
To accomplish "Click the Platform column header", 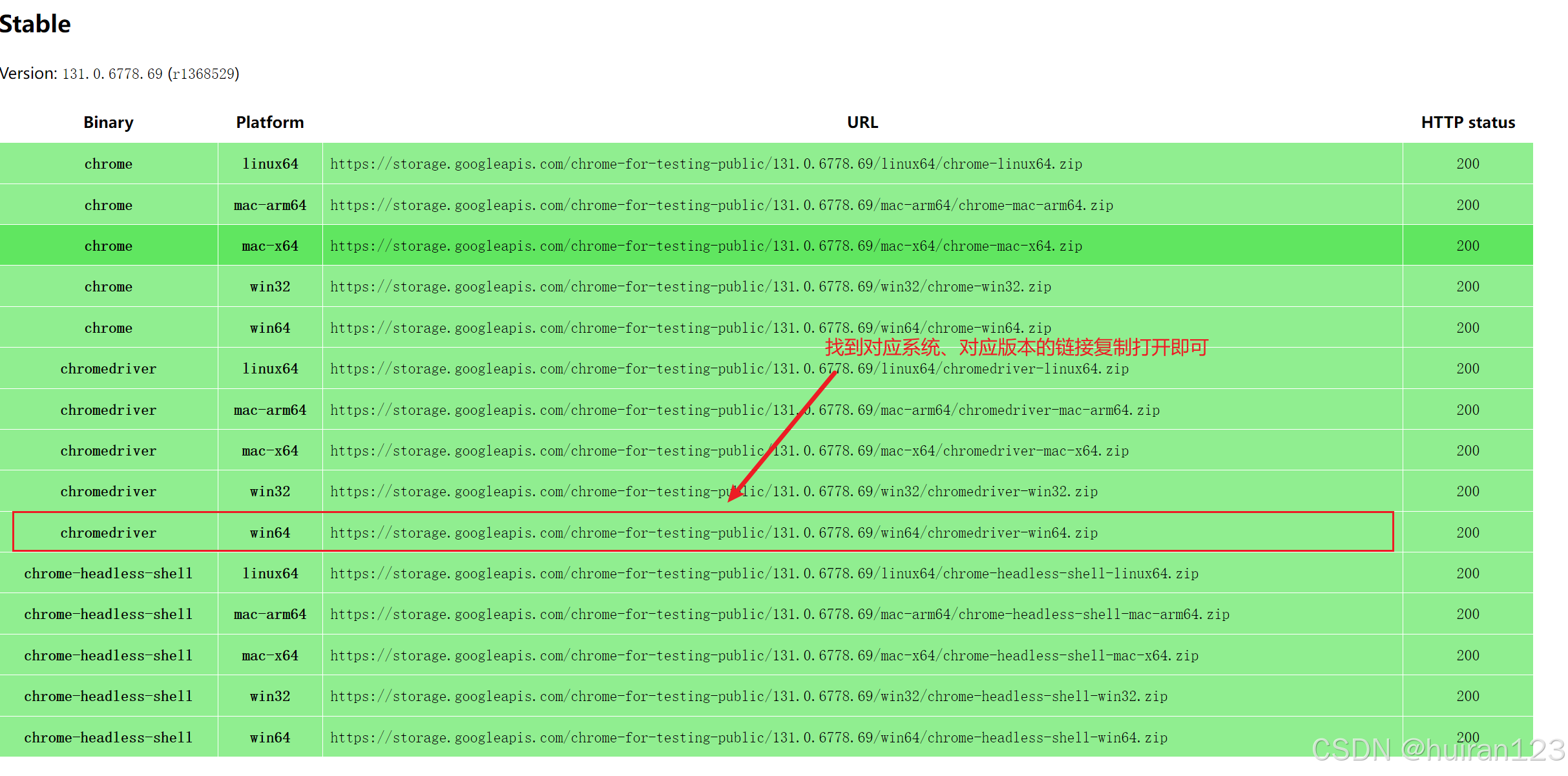I will (x=269, y=123).
